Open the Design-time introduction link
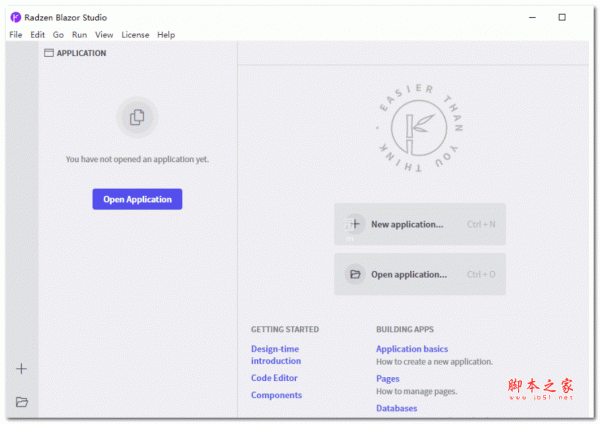This screenshot has height=424, width=600. click(x=276, y=355)
